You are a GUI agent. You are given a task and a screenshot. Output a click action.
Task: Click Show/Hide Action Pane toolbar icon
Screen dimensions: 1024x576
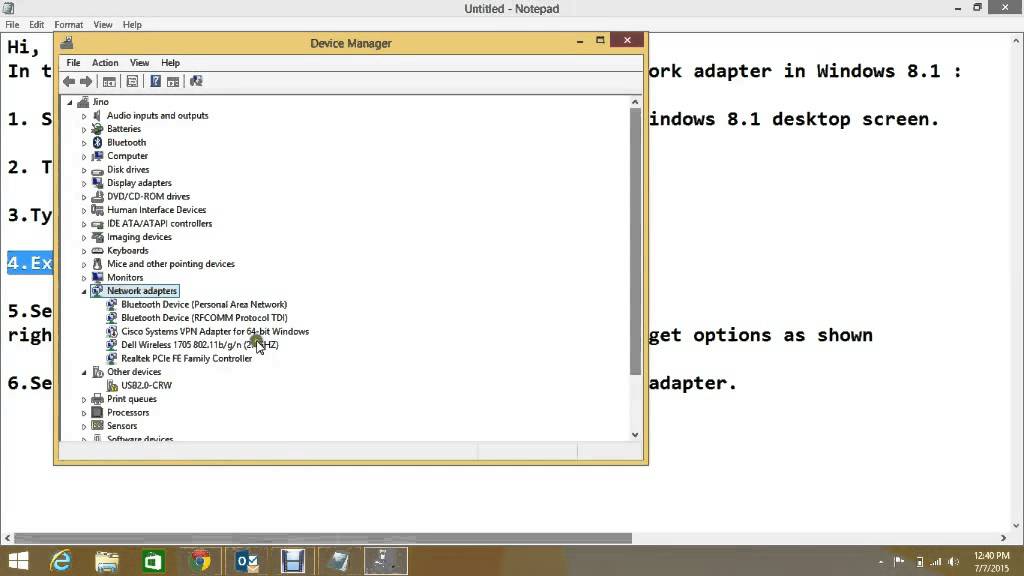click(173, 82)
